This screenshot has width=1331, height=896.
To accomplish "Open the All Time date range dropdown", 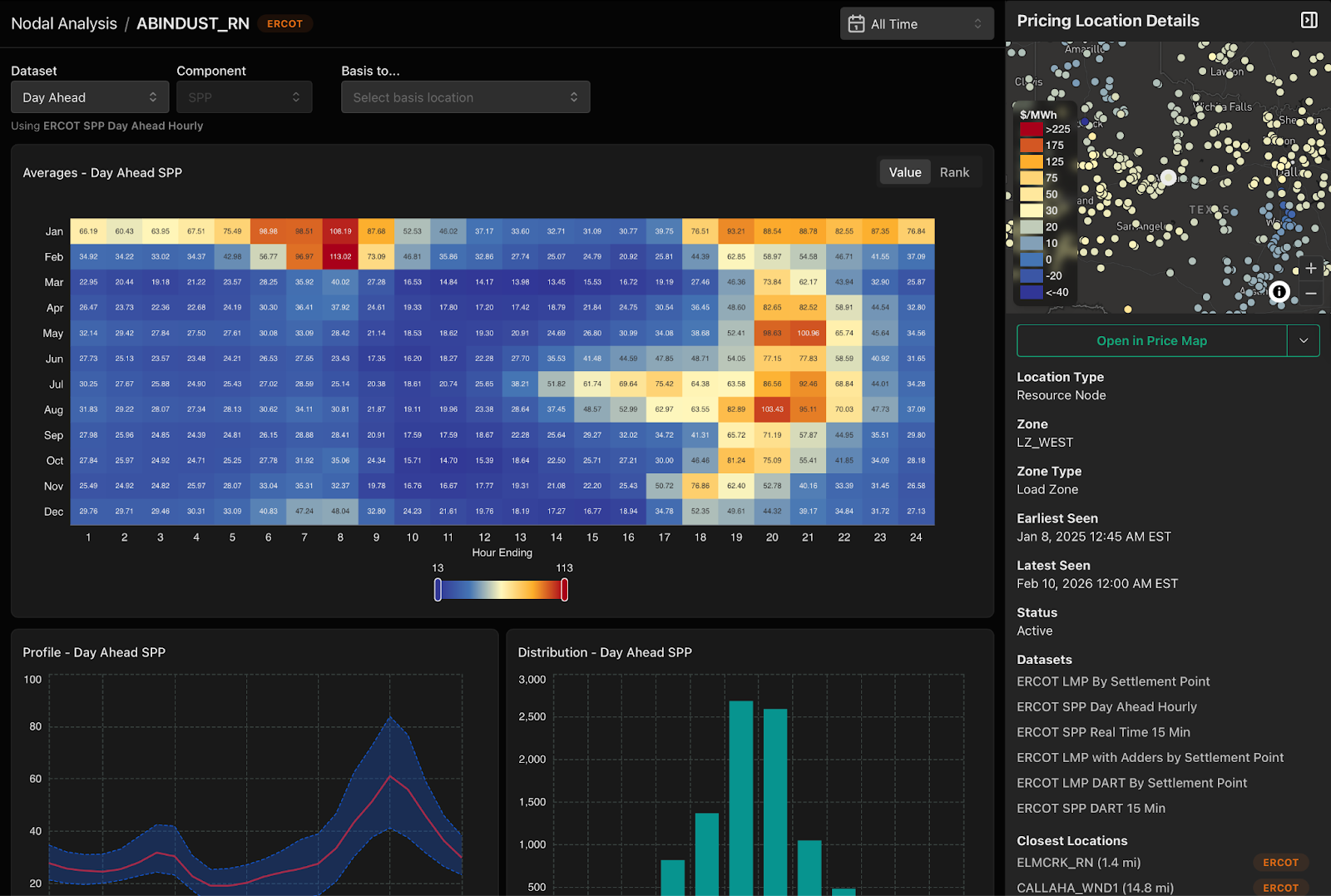I will 917,24.
